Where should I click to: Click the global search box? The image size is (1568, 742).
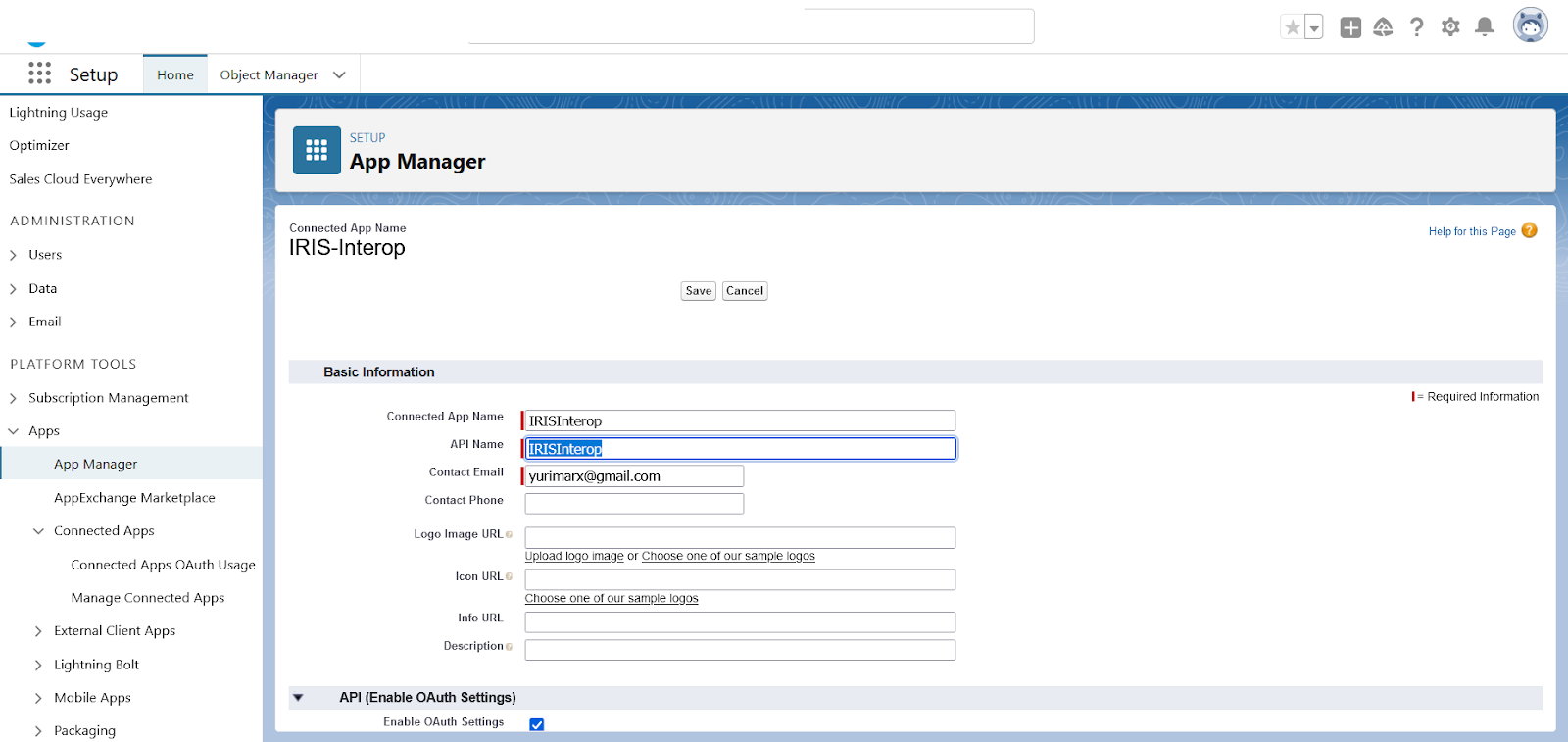click(x=752, y=26)
